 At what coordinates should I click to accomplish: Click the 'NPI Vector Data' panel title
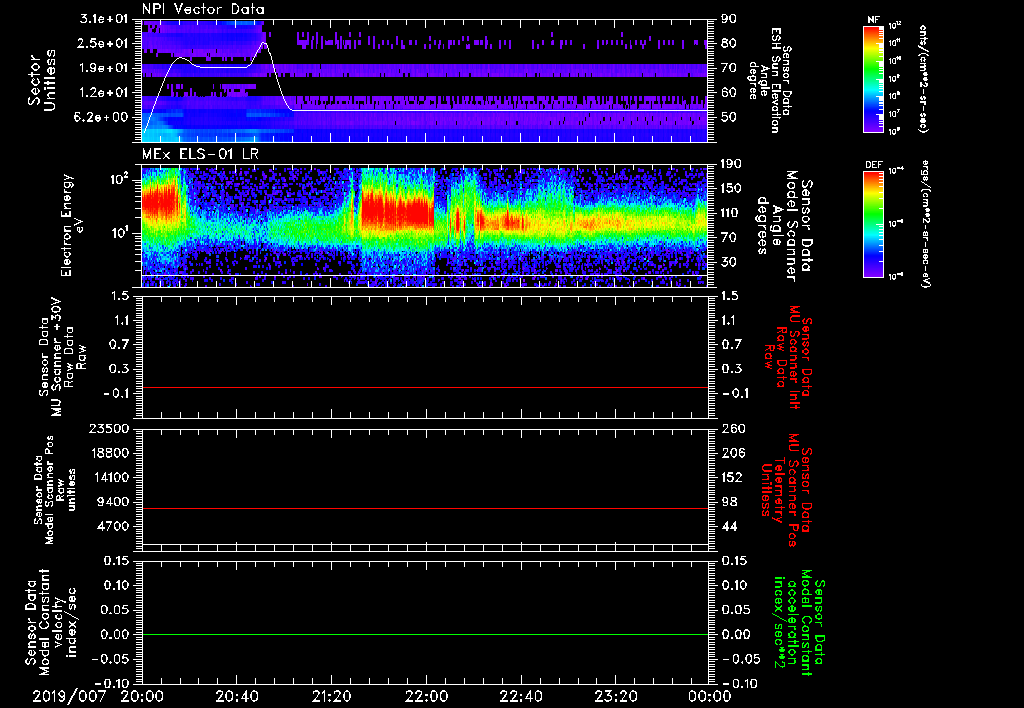coord(203,9)
